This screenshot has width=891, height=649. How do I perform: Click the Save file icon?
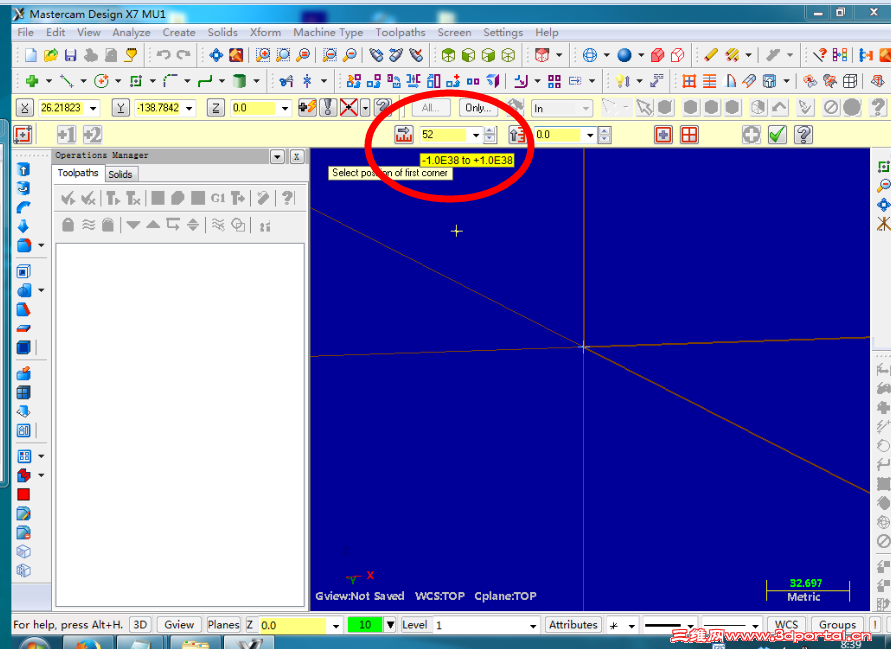pyautogui.click(x=69, y=56)
